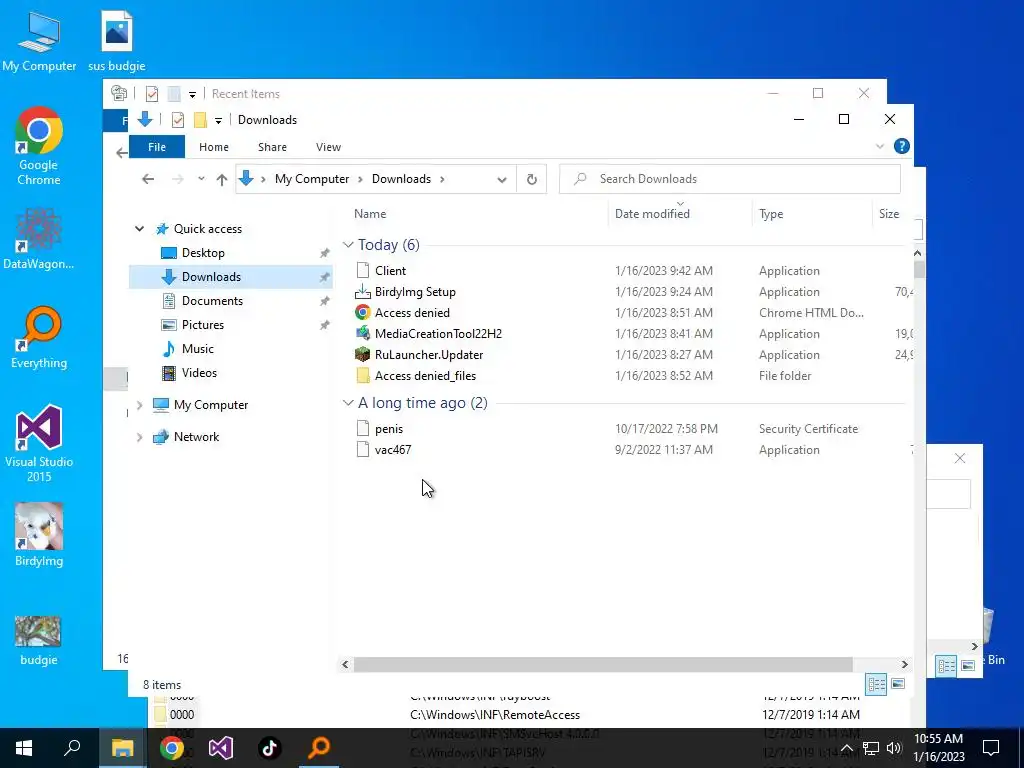Screen dimensions: 1024x768
Task: Unpin Desktop using its pin icon
Action: (325, 253)
